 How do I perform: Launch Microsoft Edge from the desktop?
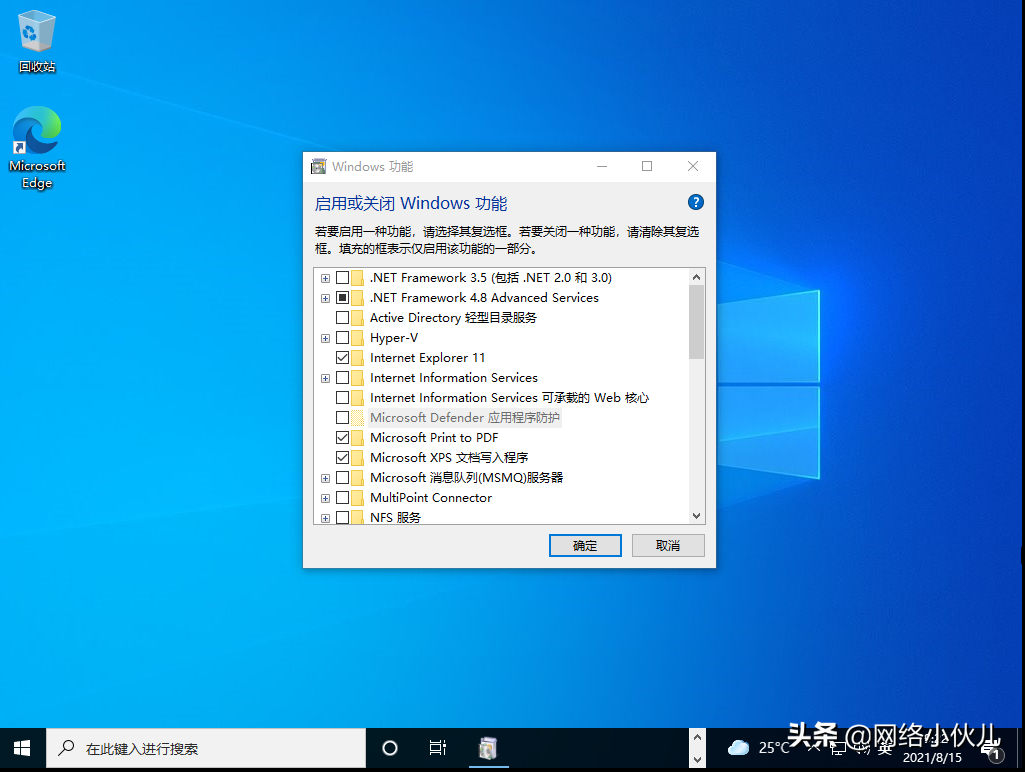(36, 133)
